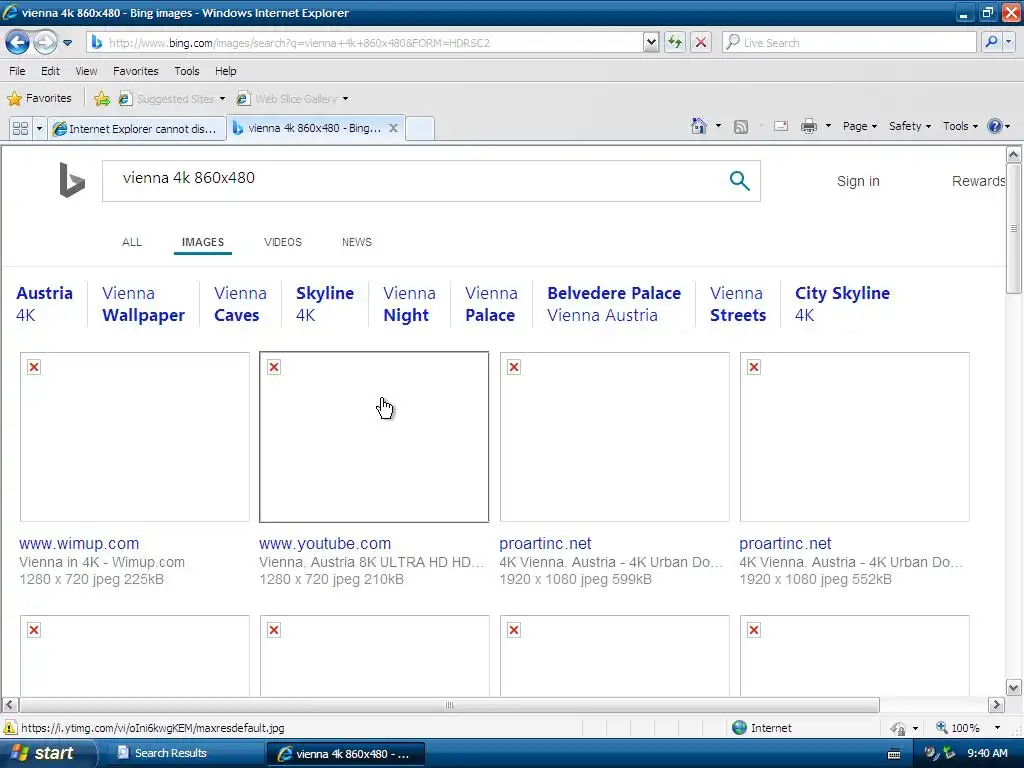The width and height of the screenshot is (1024, 768).
Task: Click the RSS feeds icon
Action: click(x=741, y=127)
